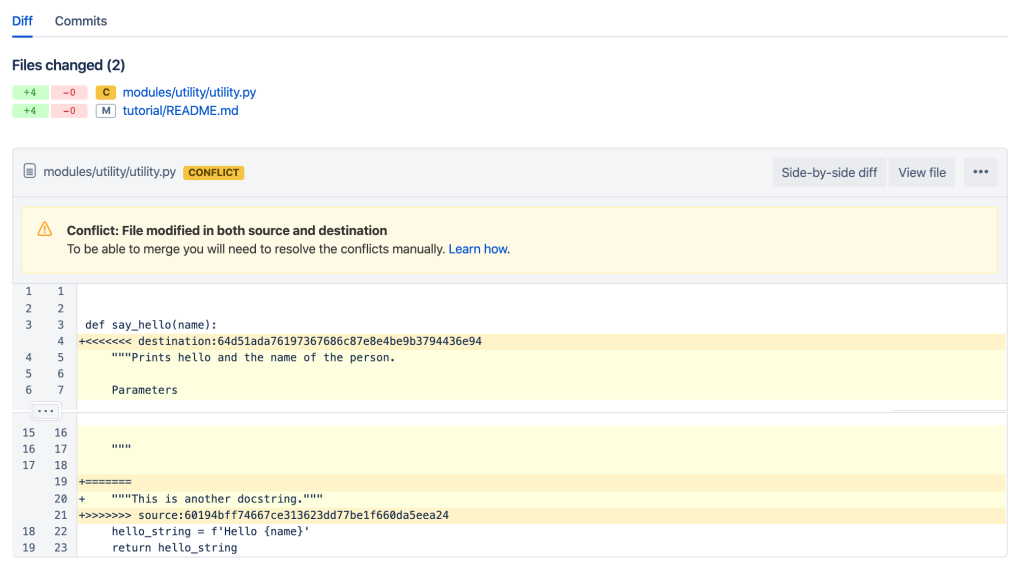Click the orange C conflict badge for utility.py

pos(105,92)
